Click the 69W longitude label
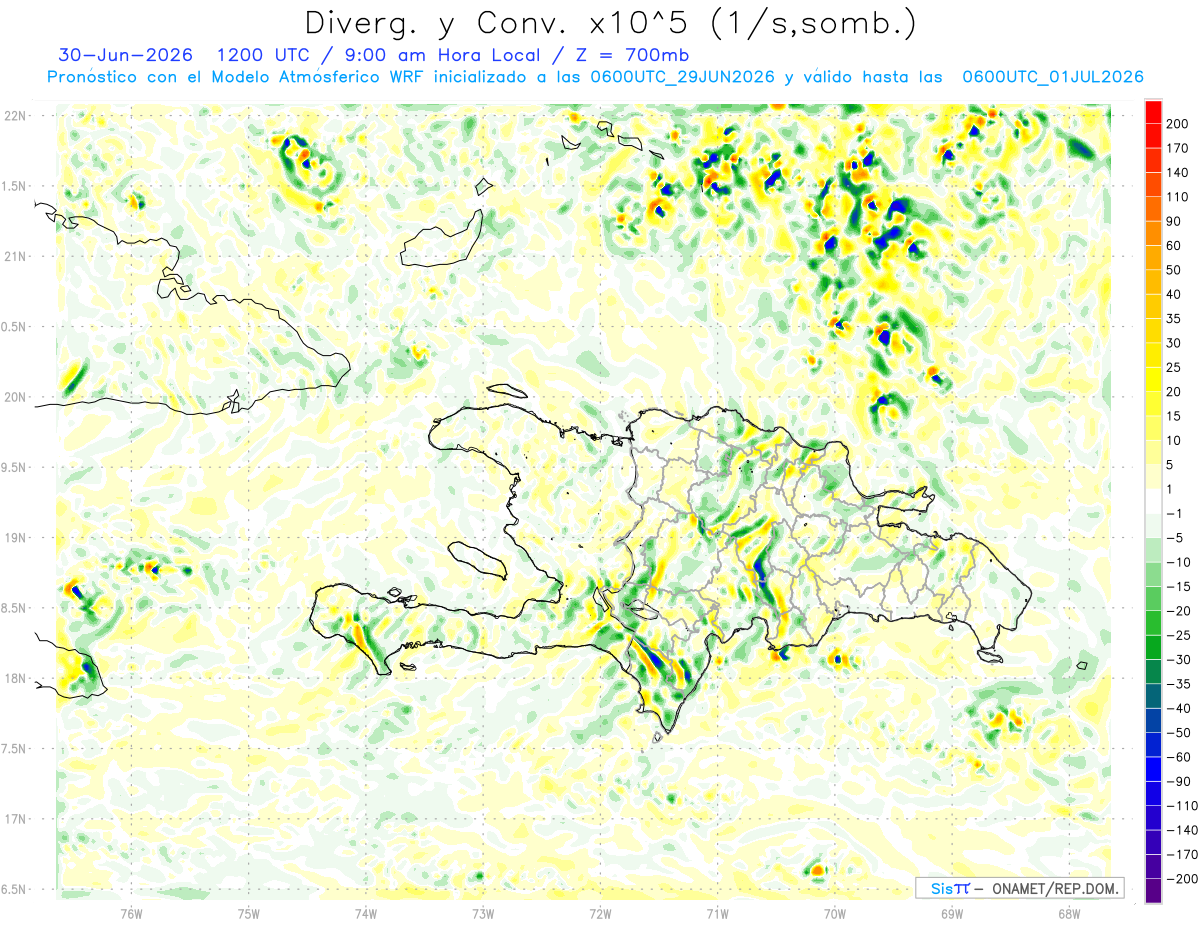This screenshot has width=1200, height=927. [x=952, y=913]
